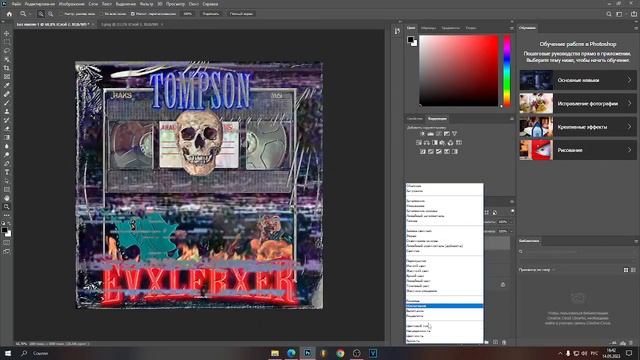Select the Zoom tool in toolbox
The image size is (640, 360).
click(x=7, y=207)
